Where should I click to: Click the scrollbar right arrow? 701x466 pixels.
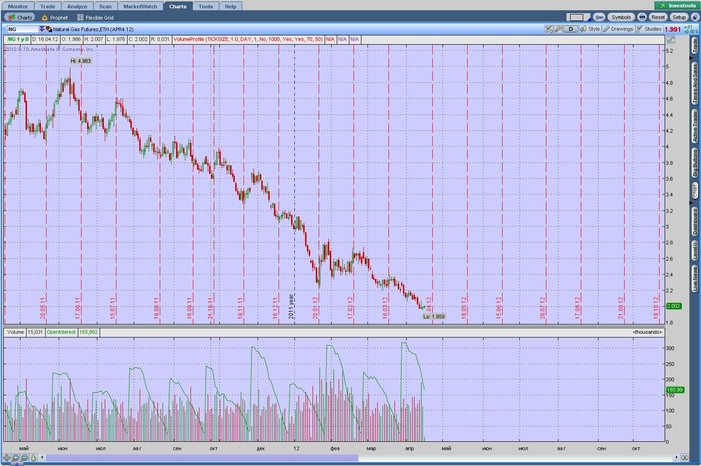(676, 458)
